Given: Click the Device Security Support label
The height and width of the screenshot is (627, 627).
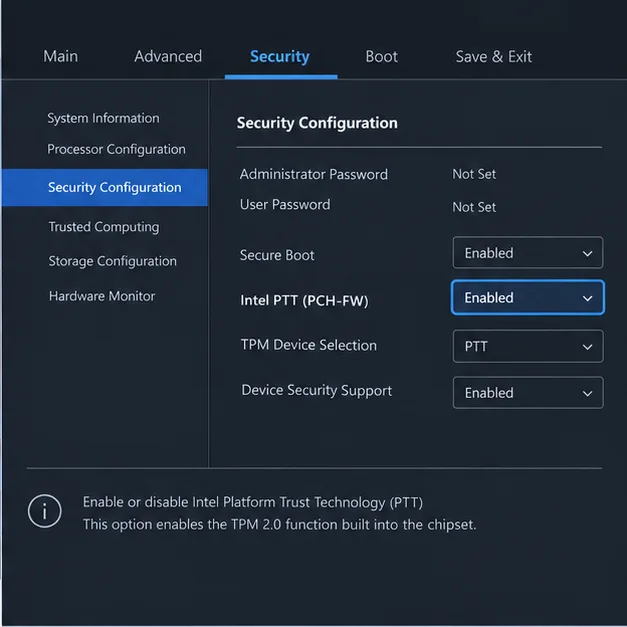Looking at the screenshot, I should click(x=317, y=390).
